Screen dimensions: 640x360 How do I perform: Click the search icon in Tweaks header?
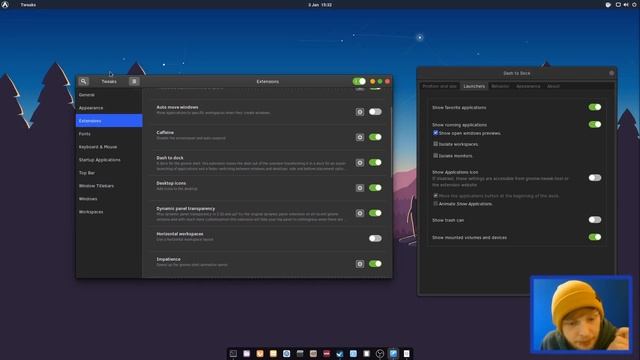[x=84, y=81]
